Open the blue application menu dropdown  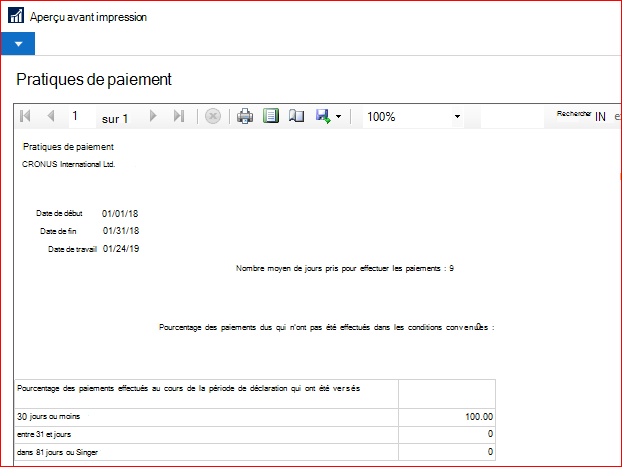[x=18, y=44]
